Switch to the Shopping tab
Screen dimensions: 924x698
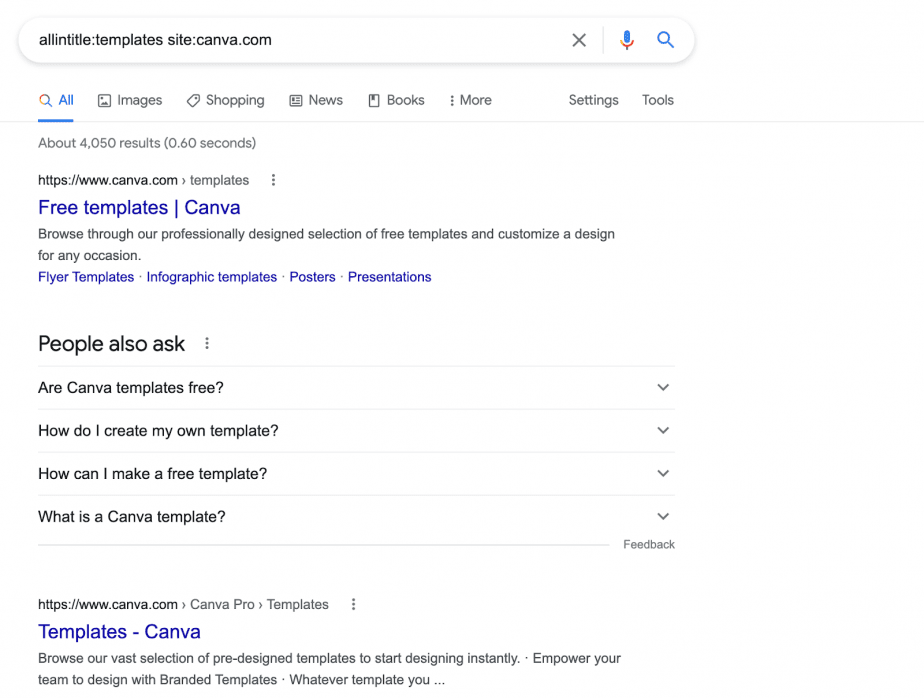coord(226,100)
